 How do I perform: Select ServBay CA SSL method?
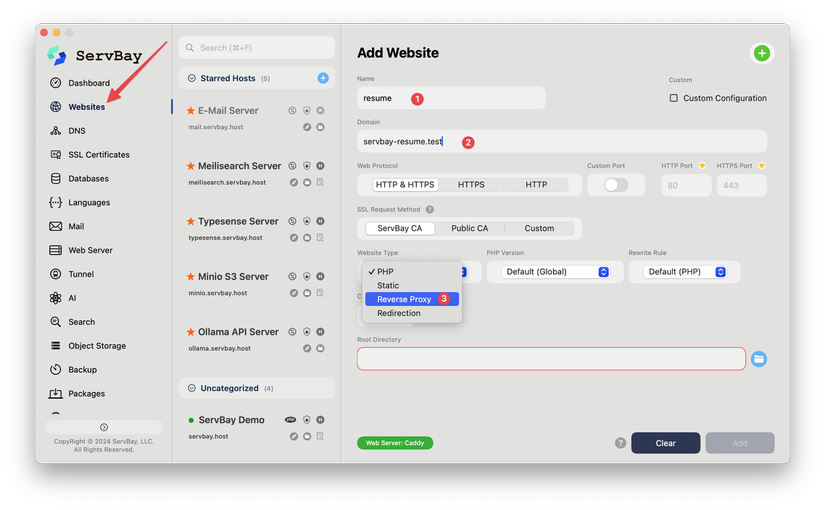pyautogui.click(x=399, y=228)
